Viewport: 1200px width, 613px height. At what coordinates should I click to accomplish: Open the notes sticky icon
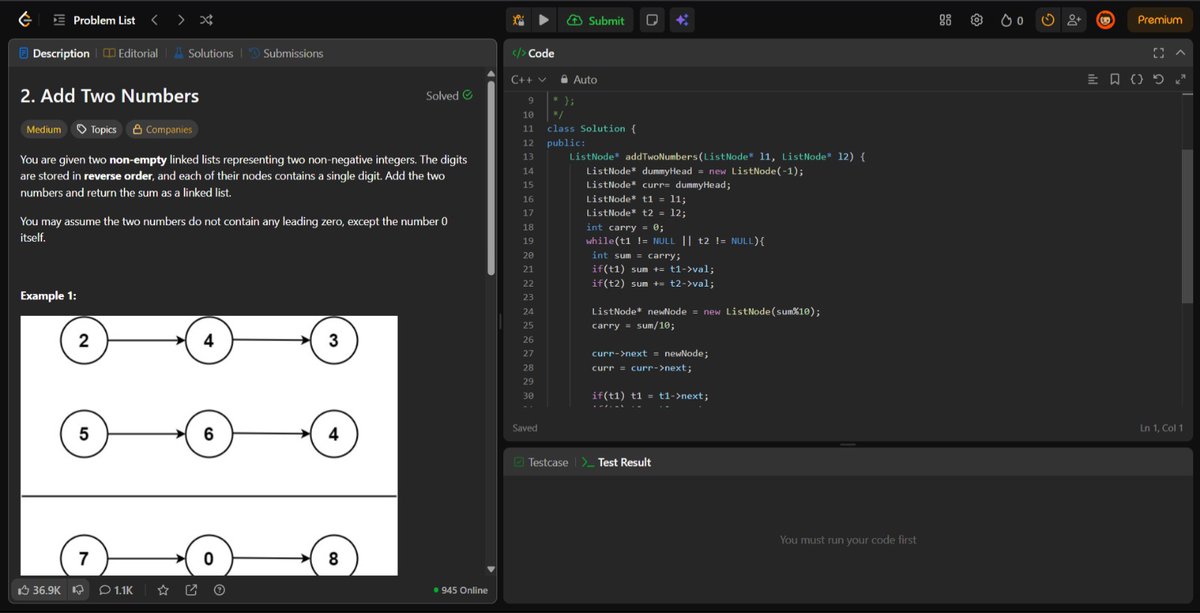click(x=652, y=20)
